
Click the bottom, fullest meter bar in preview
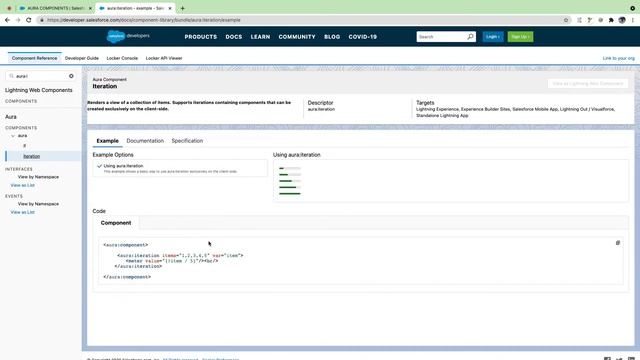[290, 193]
